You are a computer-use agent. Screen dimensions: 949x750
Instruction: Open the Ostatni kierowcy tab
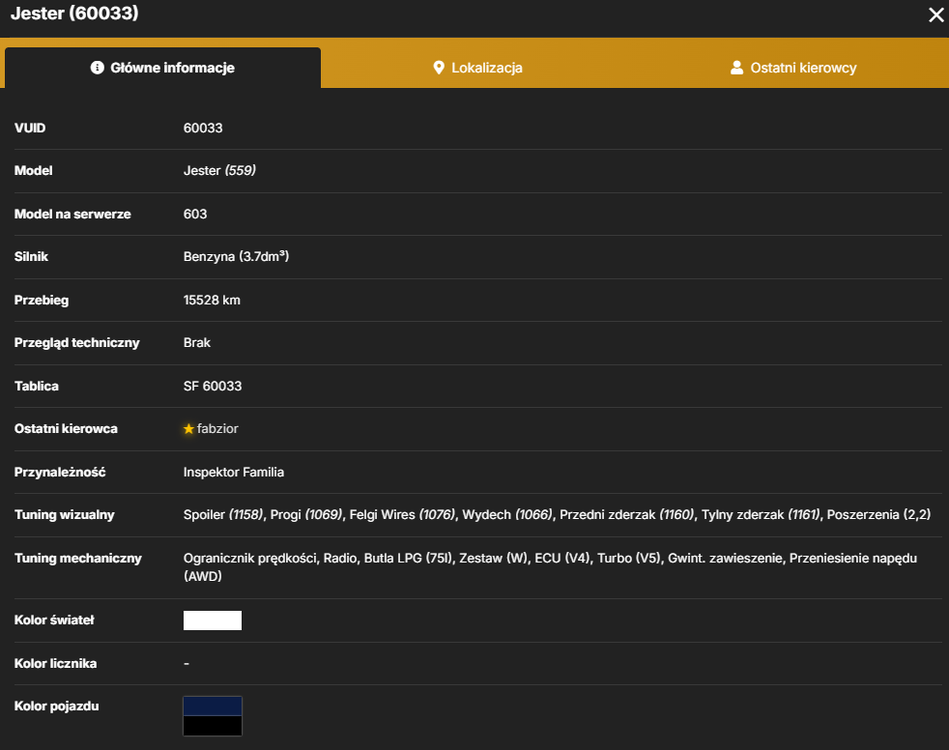coord(793,68)
